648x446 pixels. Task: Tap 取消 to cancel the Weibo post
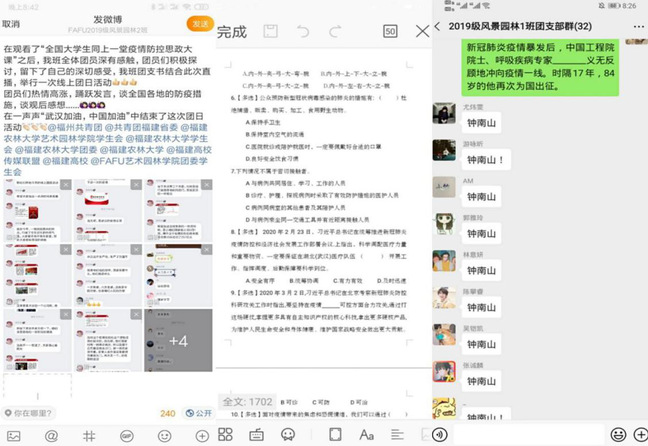[15, 22]
